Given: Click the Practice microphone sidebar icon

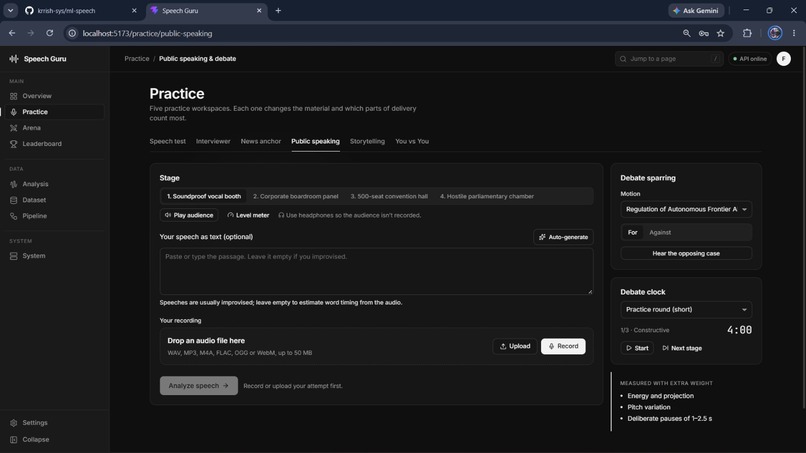Looking at the screenshot, I should (x=14, y=112).
